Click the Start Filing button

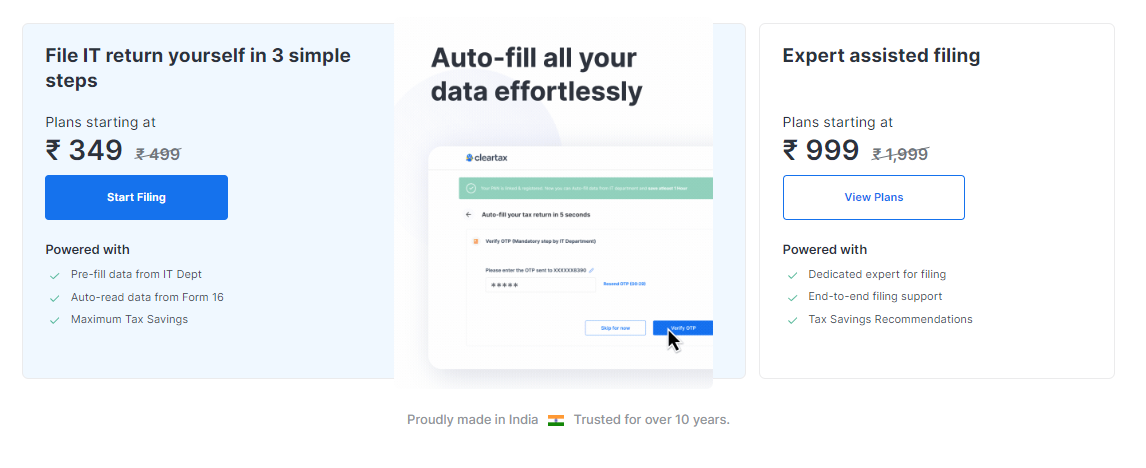tap(137, 197)
